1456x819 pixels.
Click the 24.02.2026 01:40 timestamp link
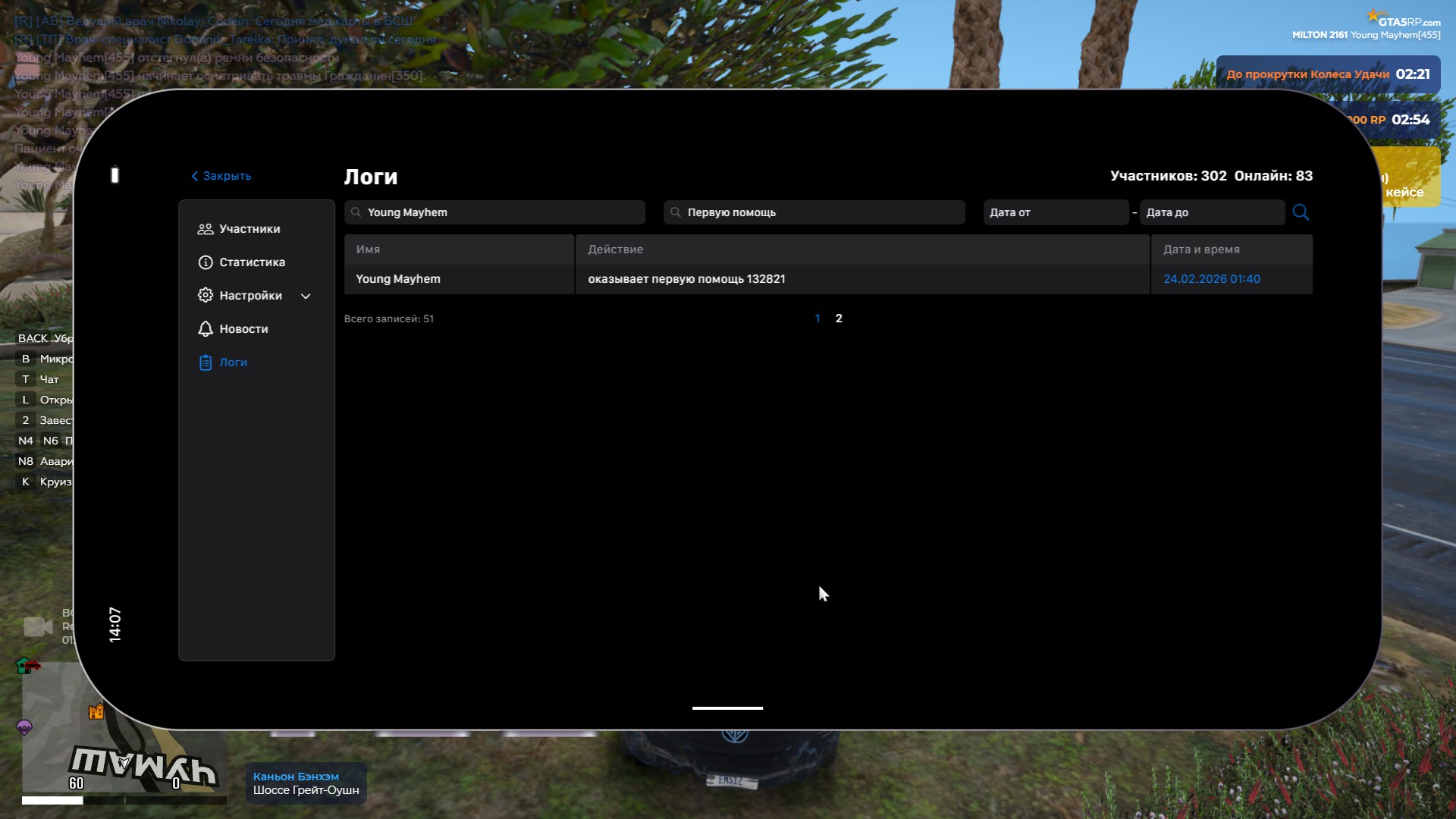[1211, 279]
